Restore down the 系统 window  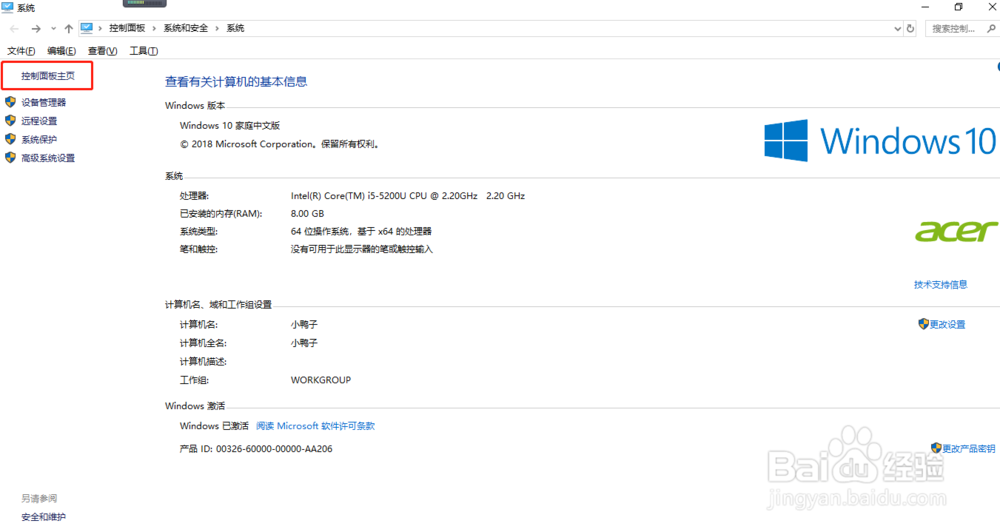(x=959, y=7)
